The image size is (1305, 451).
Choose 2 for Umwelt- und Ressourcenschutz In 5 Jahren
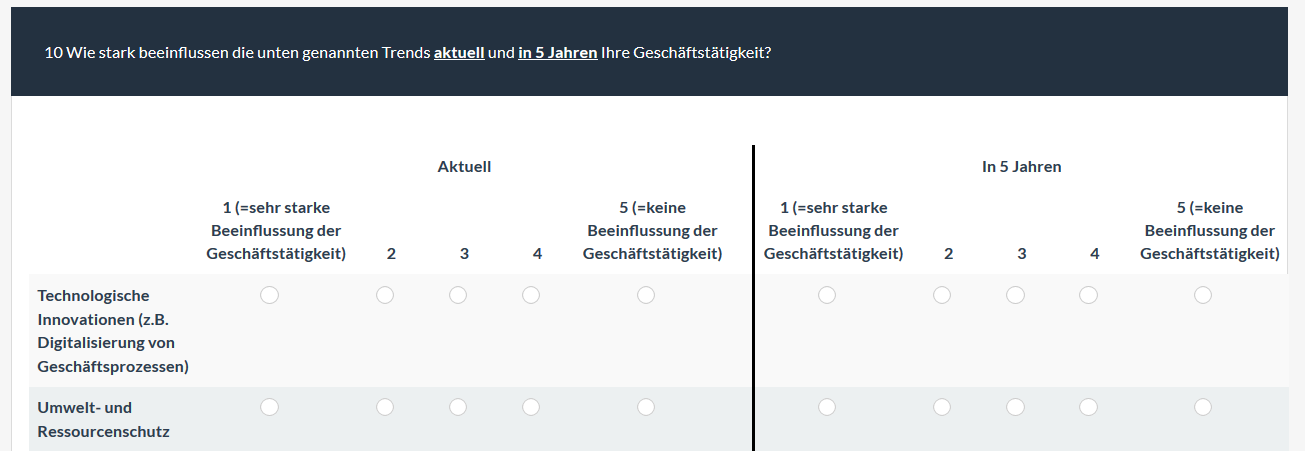pos(942,407)
